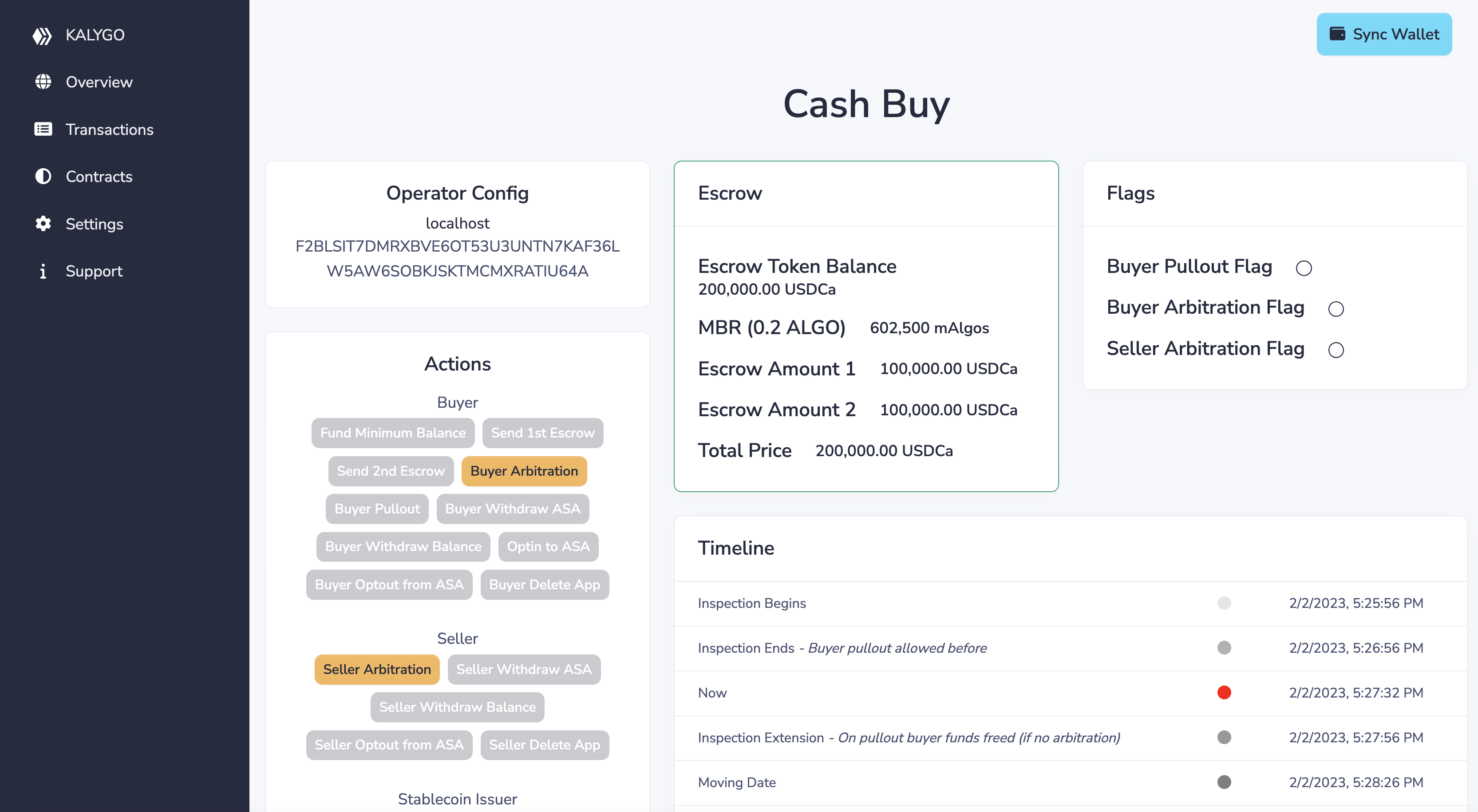1478x812 pixels.
Task: Click the Contracts half-circle icon
Action: coord(43,176)
